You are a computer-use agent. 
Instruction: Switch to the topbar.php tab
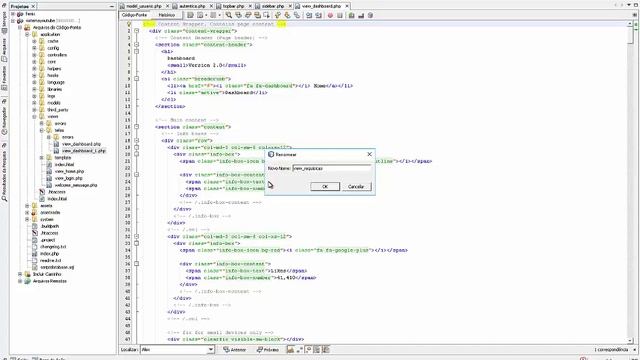point(234,6)
